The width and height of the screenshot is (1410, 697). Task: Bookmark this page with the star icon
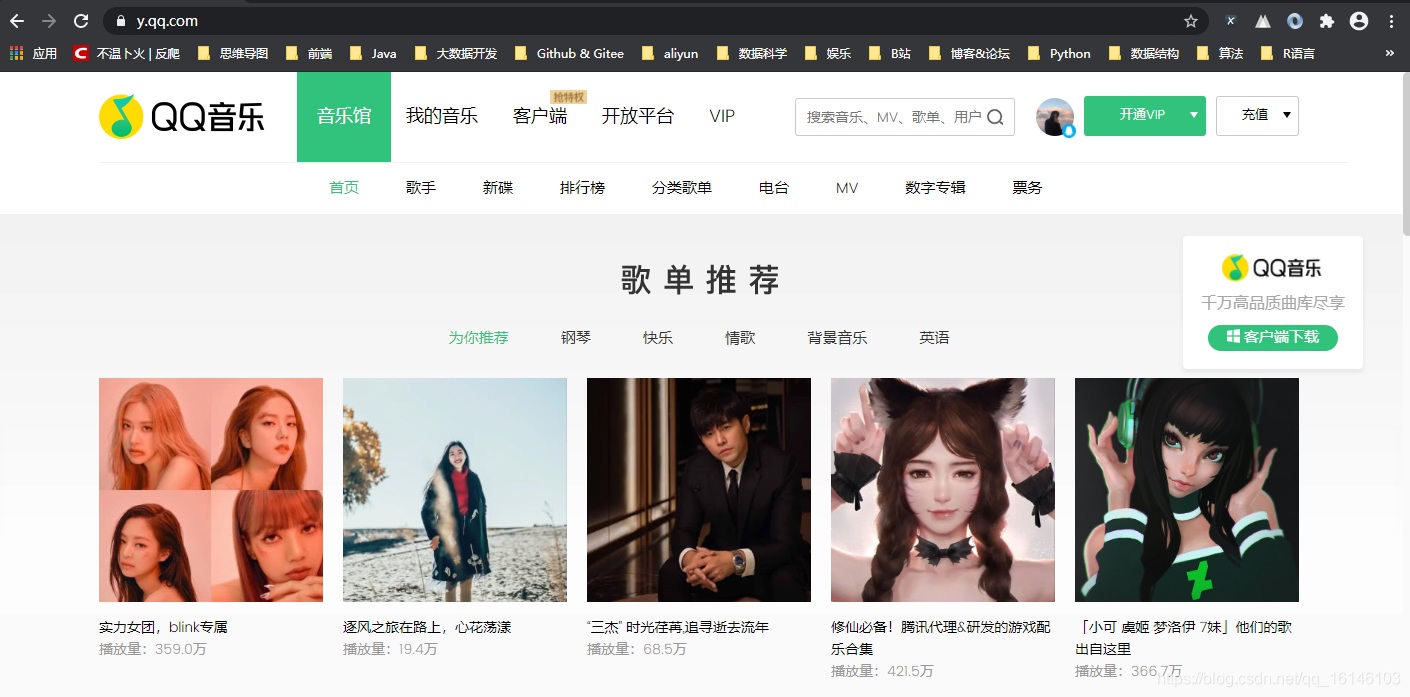(x=1190, y=21)
